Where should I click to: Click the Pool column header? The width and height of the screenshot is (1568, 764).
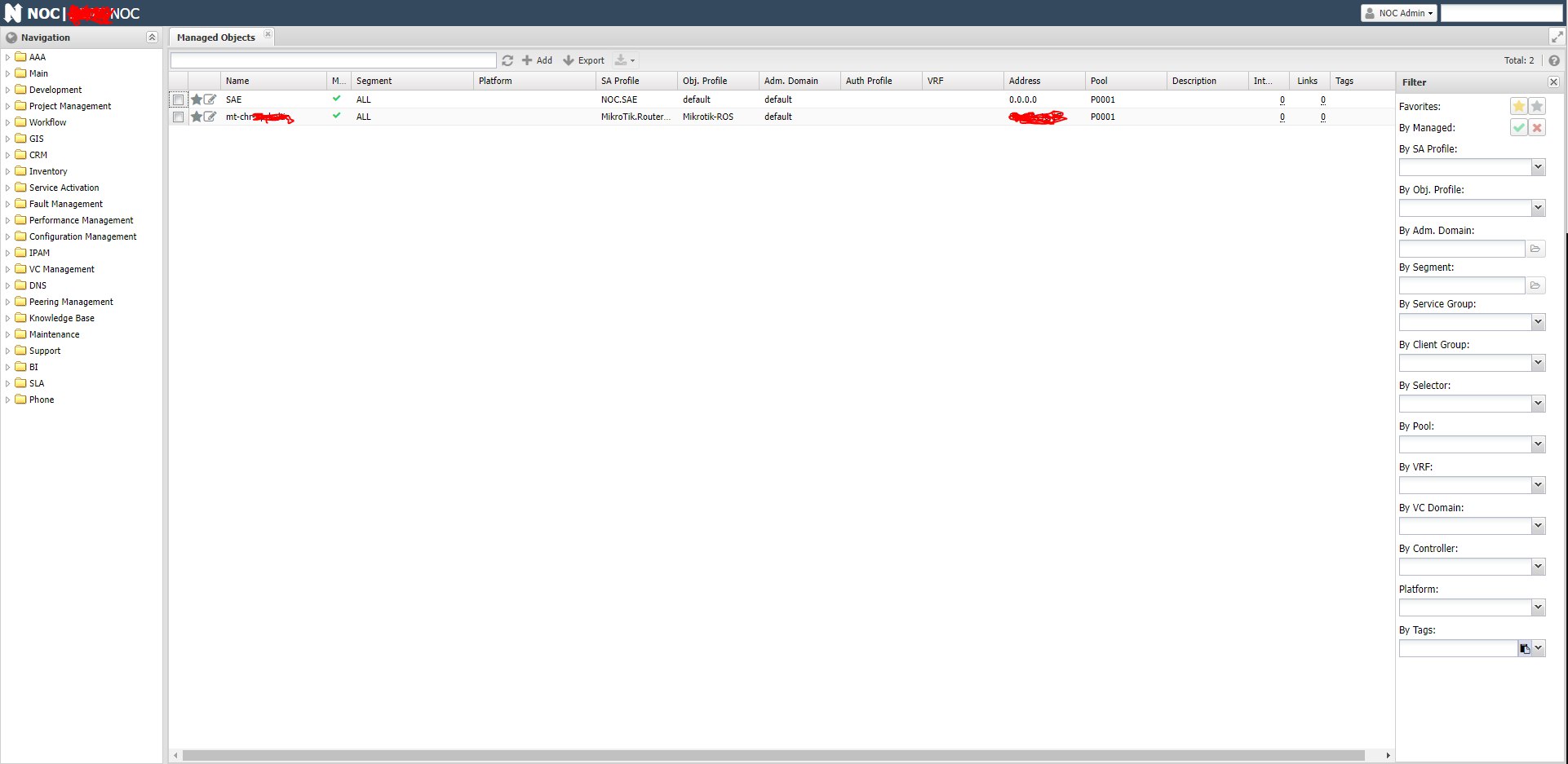click(x=1126, y=81)
